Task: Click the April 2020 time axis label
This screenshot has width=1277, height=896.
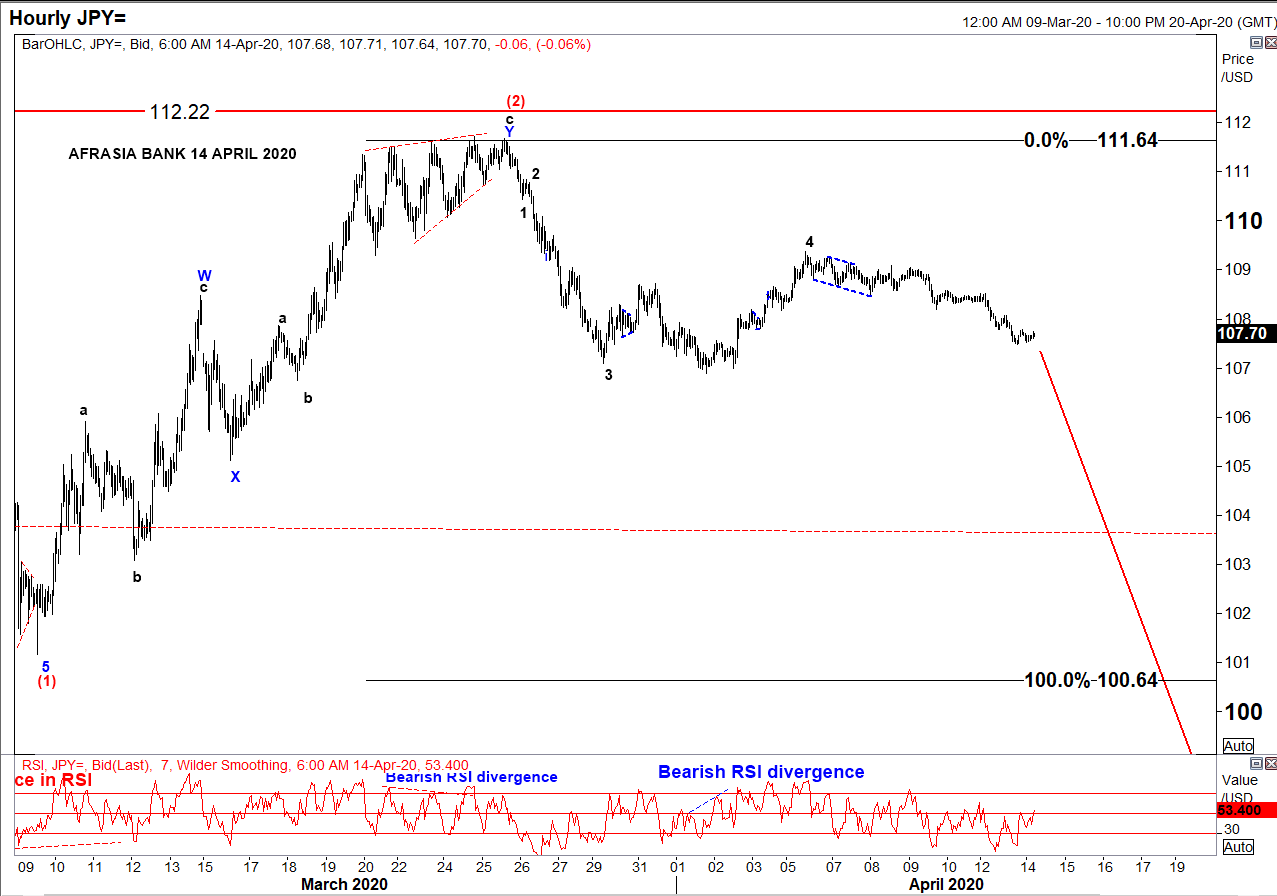Action: click(946, 884)
